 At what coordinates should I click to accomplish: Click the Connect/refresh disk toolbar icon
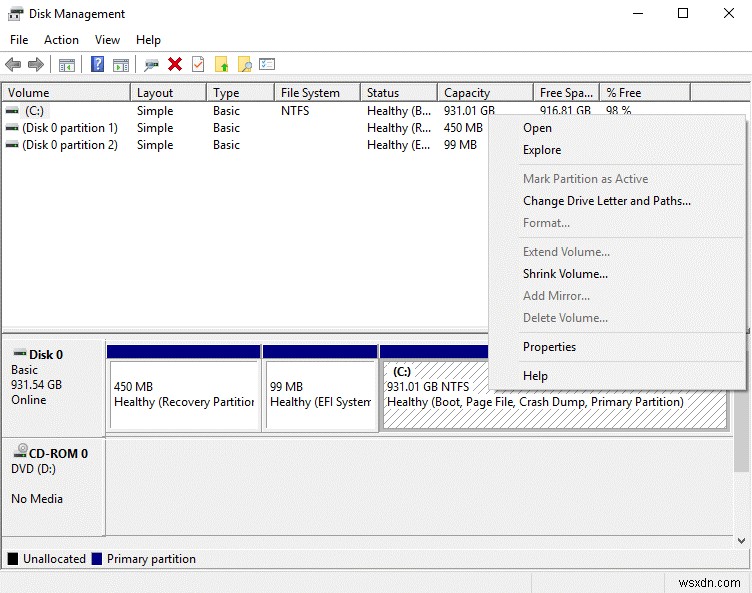click(x=151, y=65)
